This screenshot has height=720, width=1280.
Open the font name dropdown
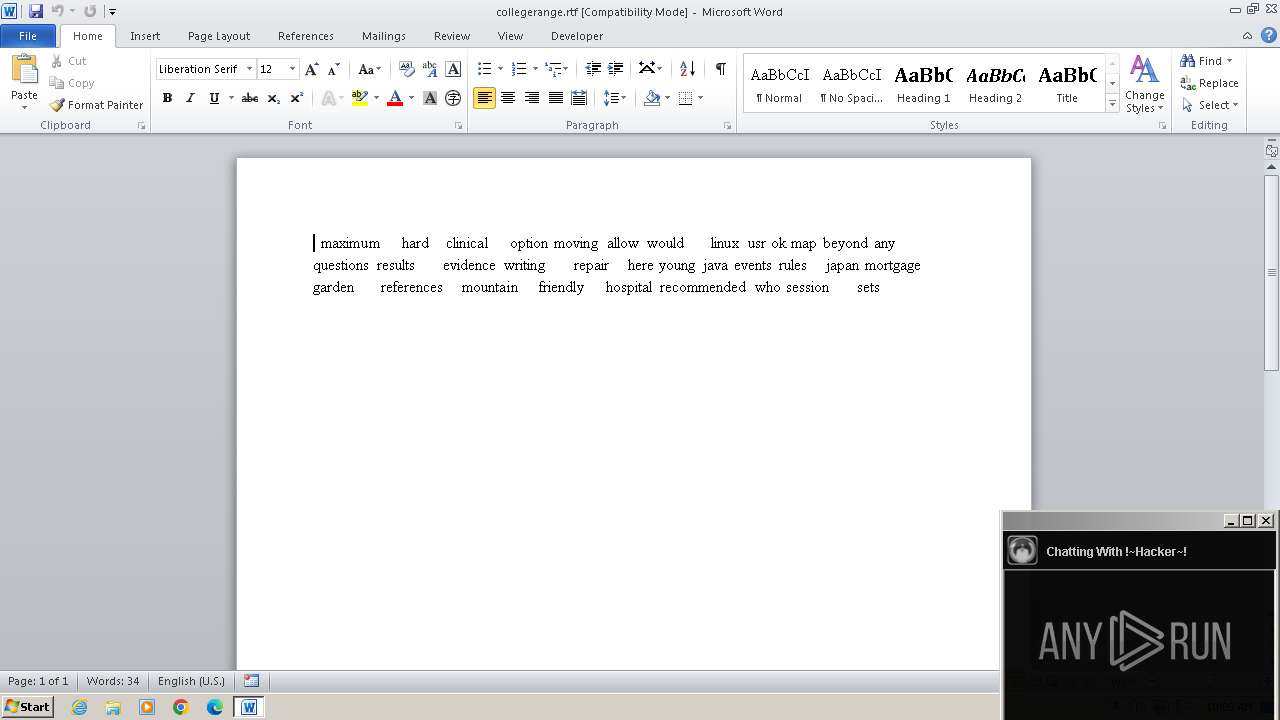(249, 69)
